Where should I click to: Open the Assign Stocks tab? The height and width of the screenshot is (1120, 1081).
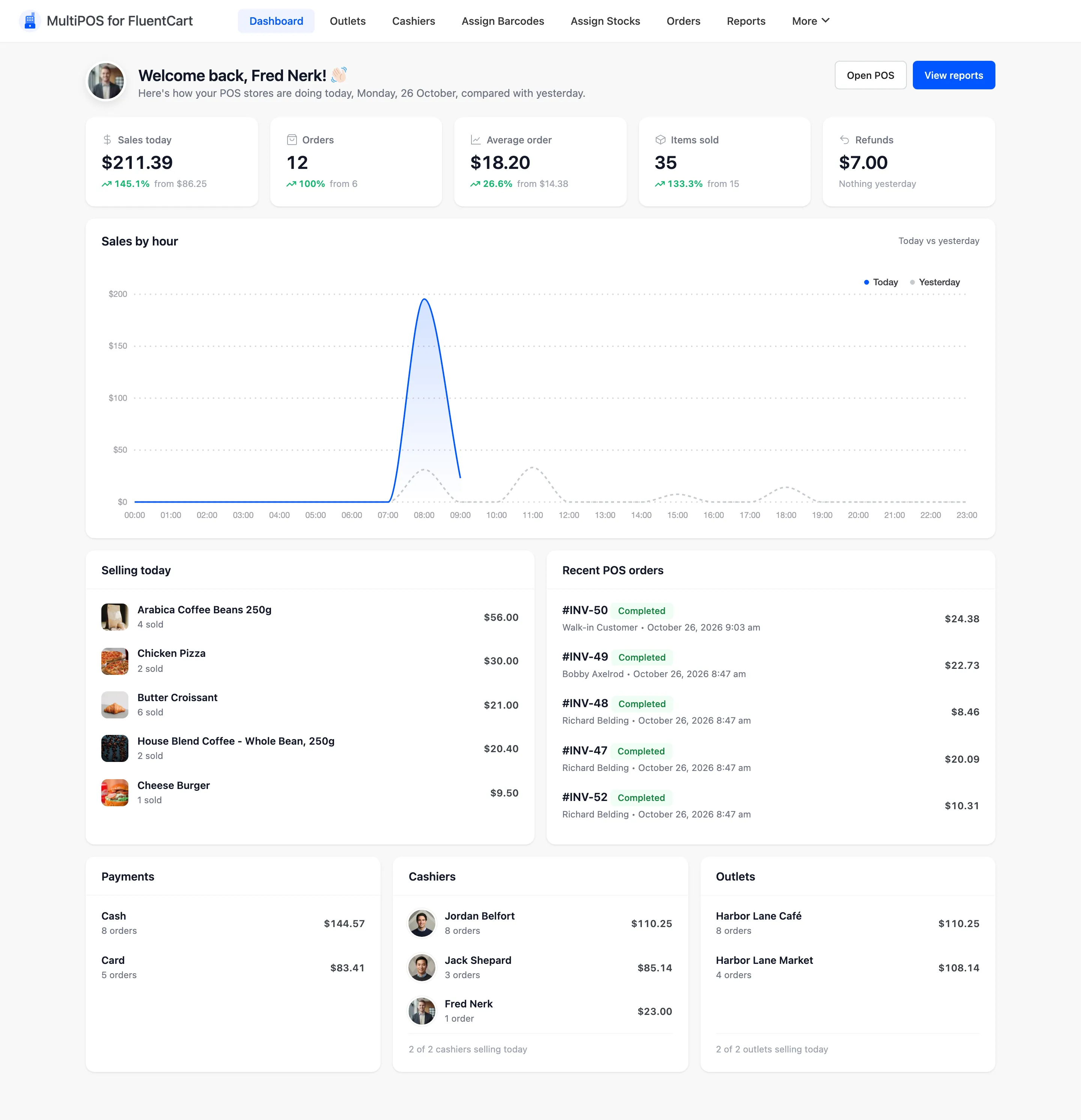click(605, 21)
